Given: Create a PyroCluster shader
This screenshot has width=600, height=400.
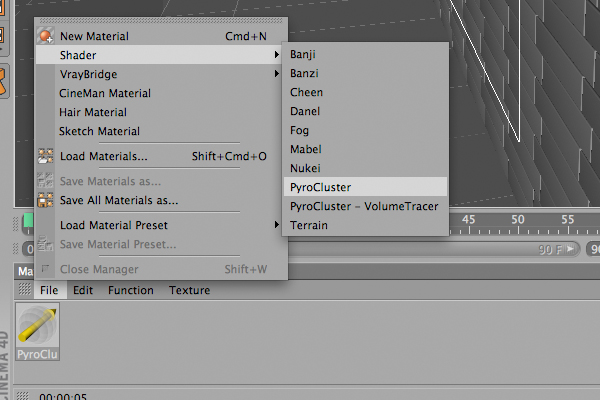Looking at the screenshot, I should (365, 187).
